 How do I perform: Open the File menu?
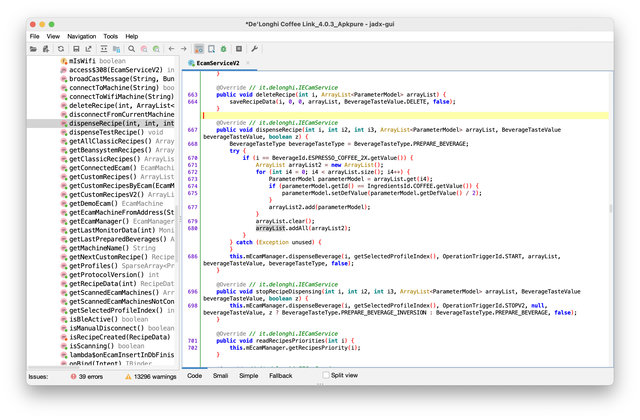35,36
